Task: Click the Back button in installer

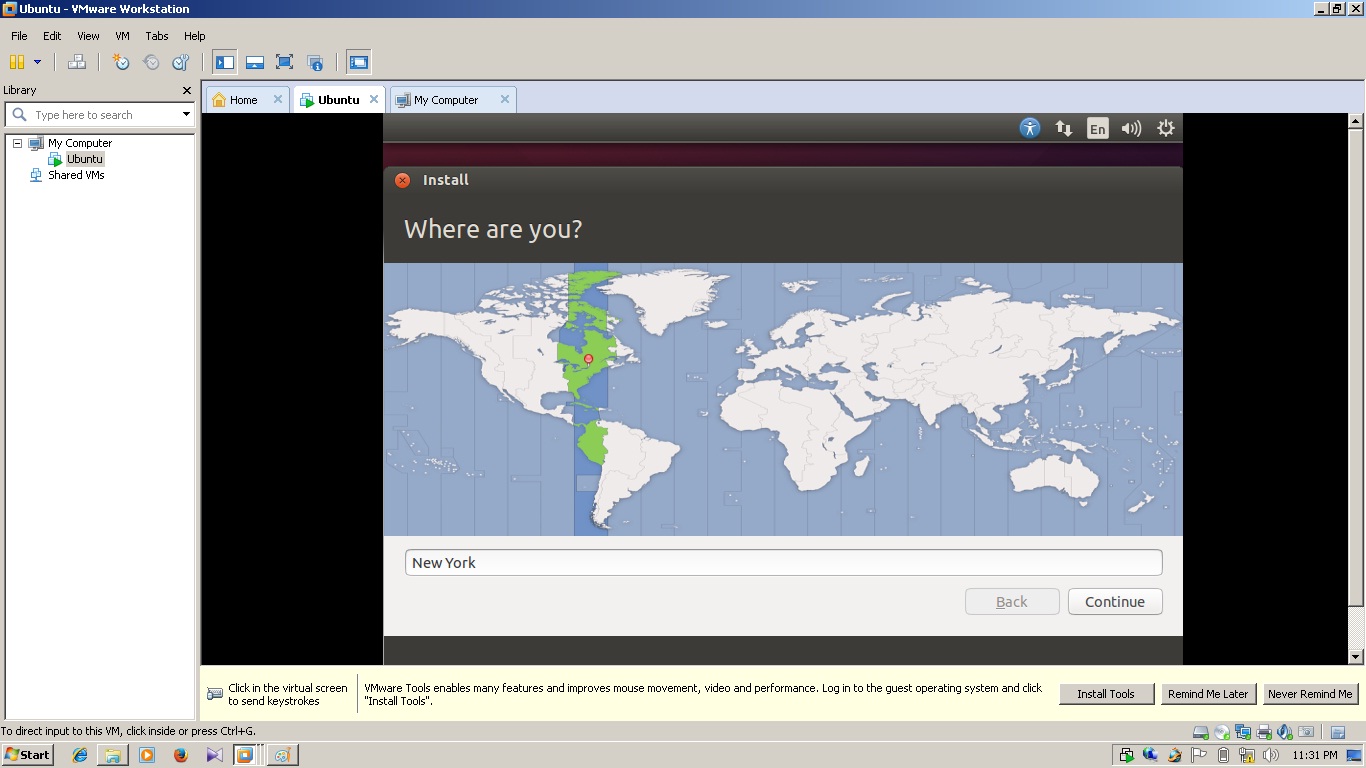Action: tap(1012, 601)
